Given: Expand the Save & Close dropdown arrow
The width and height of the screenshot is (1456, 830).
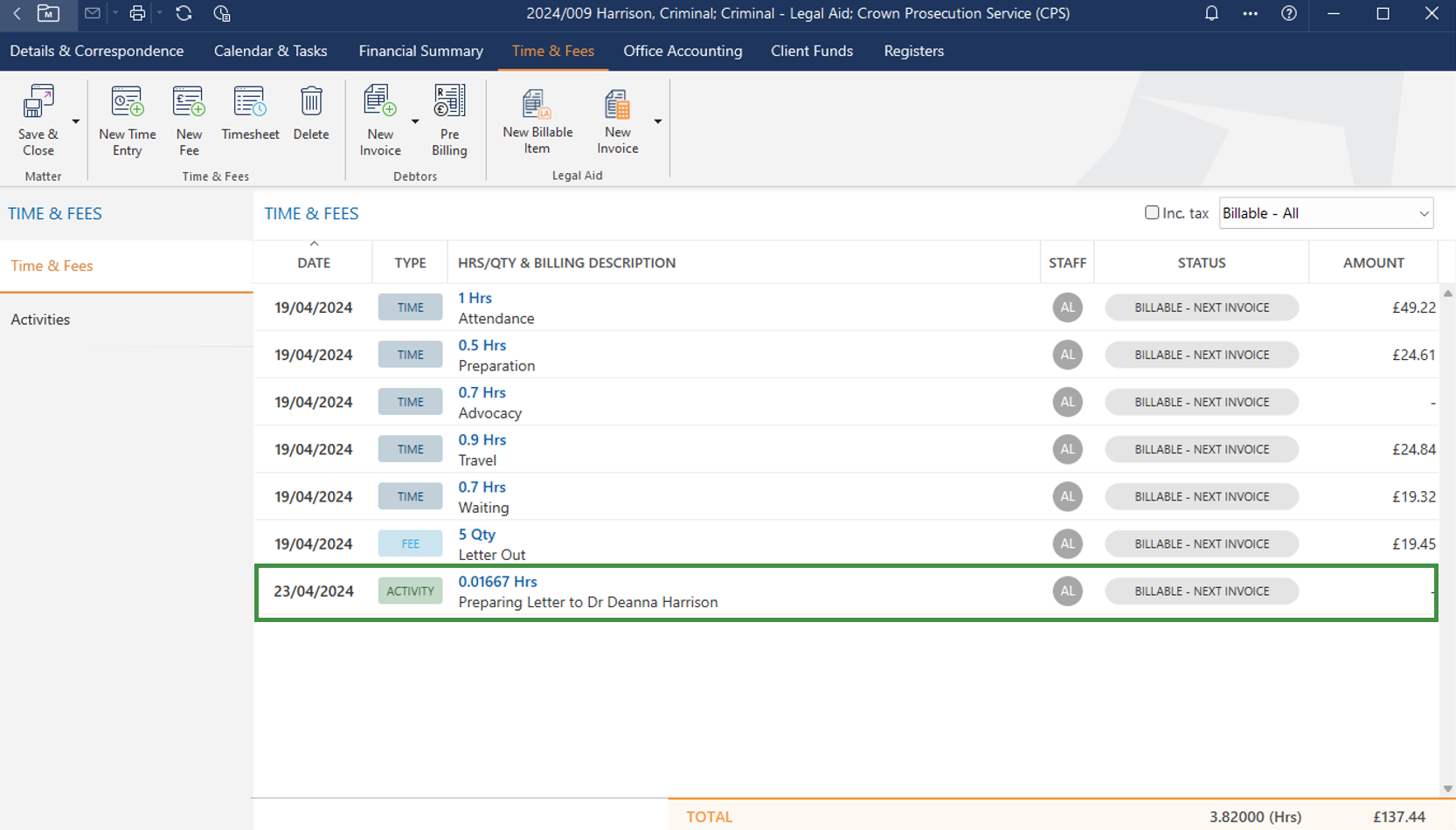Looking at the screenshot, I should click(x=76, y=121).
